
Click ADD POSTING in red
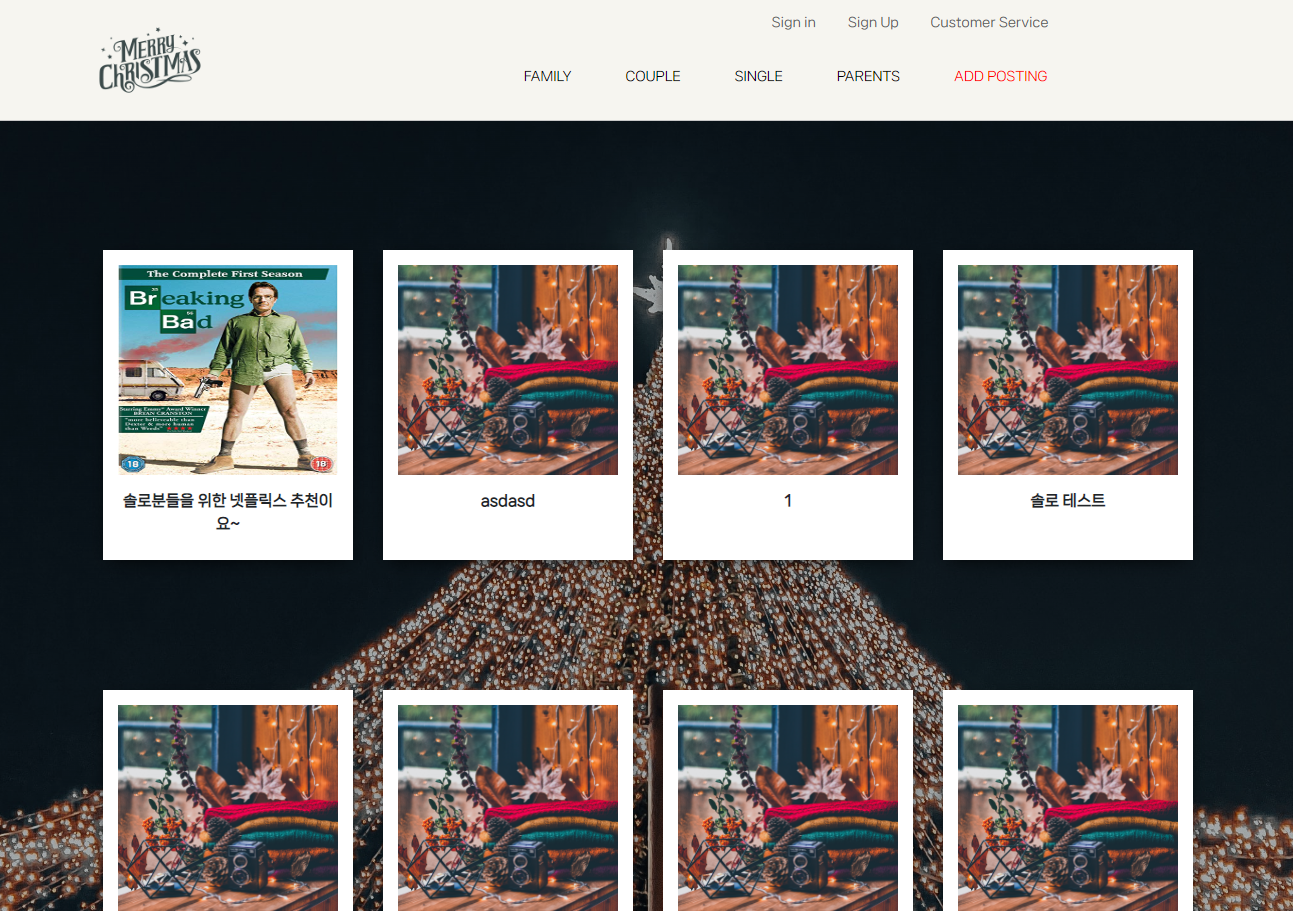1000,76
